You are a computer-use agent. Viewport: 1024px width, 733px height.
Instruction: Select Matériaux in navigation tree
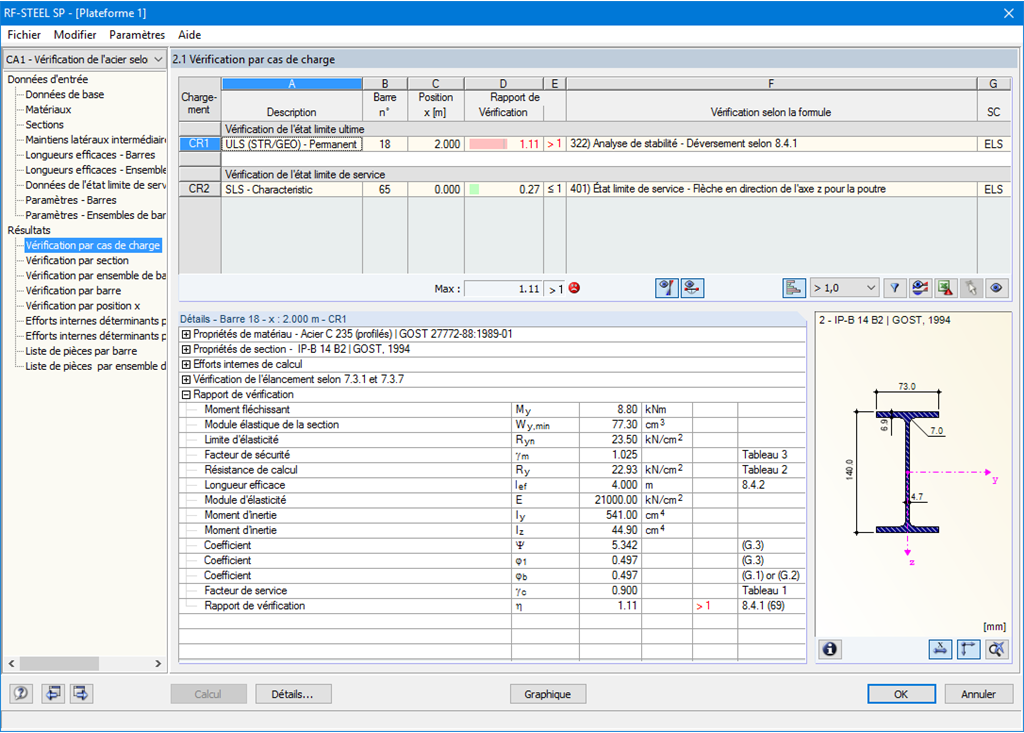point(48,110)
